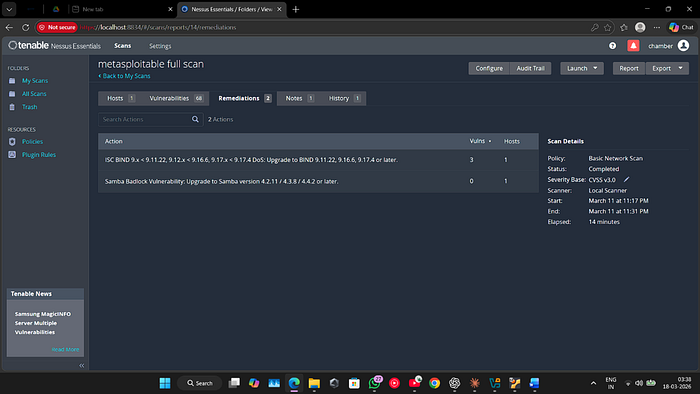Open a new browser tab
This screenshot has height=394, width=700.
tap(296, 9)
